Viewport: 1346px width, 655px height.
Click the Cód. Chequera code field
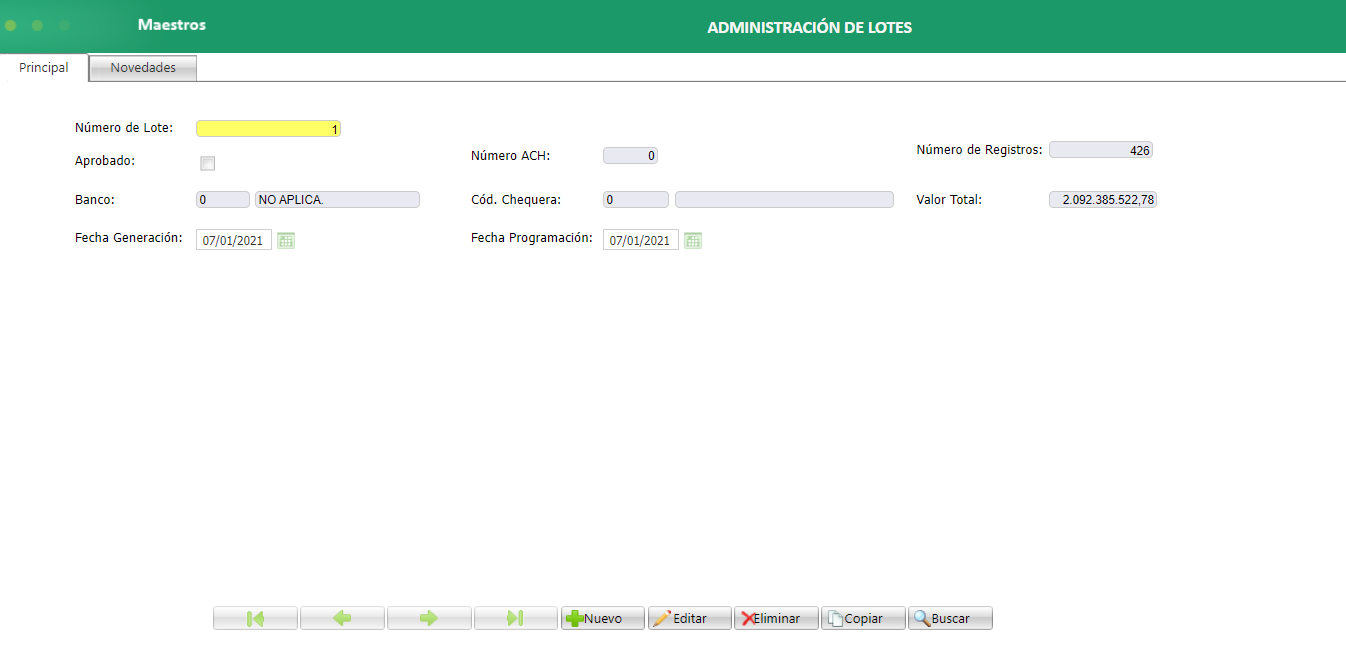(x=636, y=199)
